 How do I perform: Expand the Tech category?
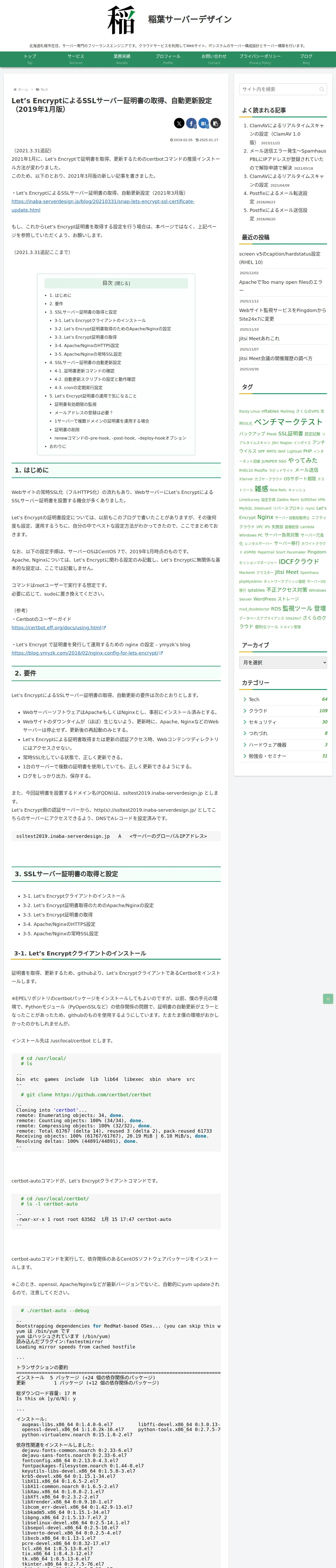(x=283, y=699)
